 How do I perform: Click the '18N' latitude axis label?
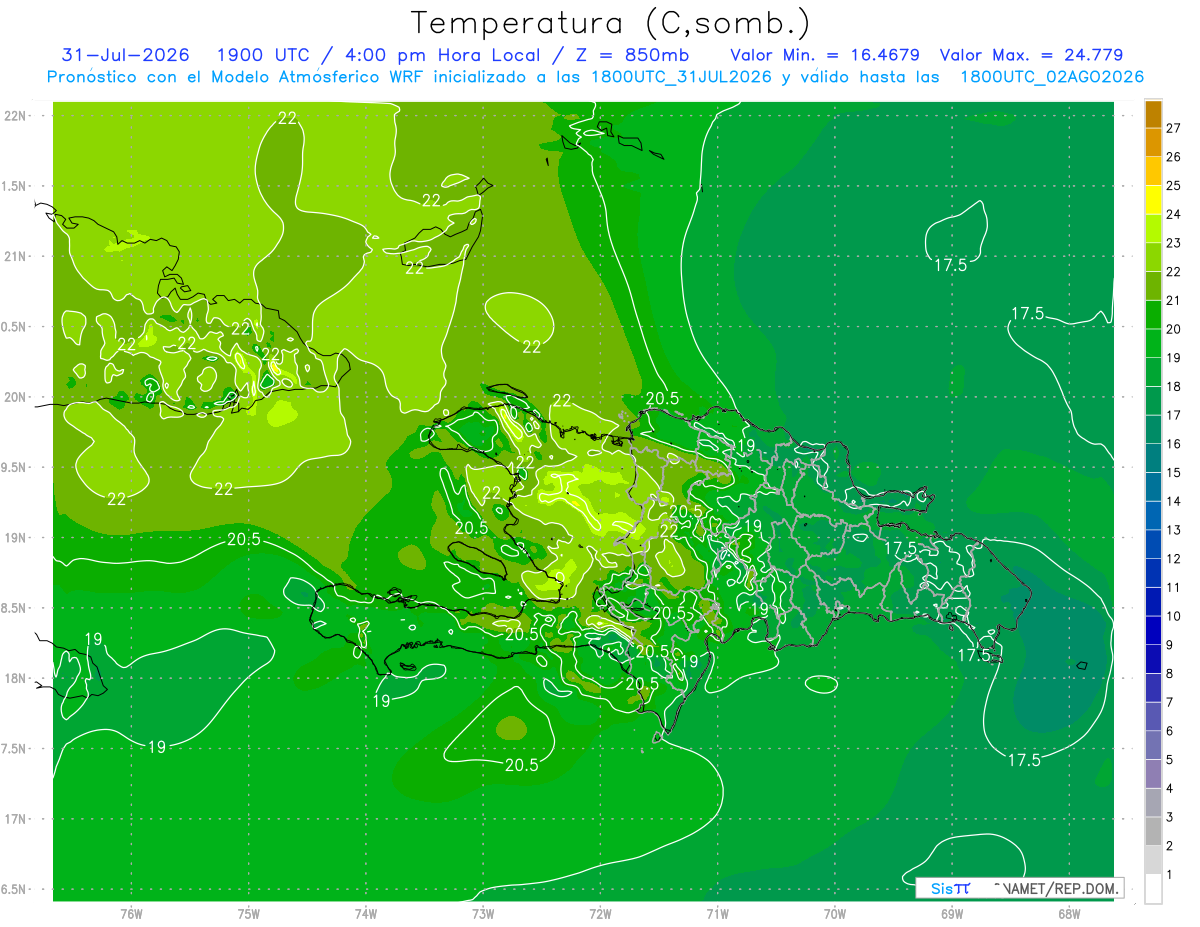click(15, 678)
